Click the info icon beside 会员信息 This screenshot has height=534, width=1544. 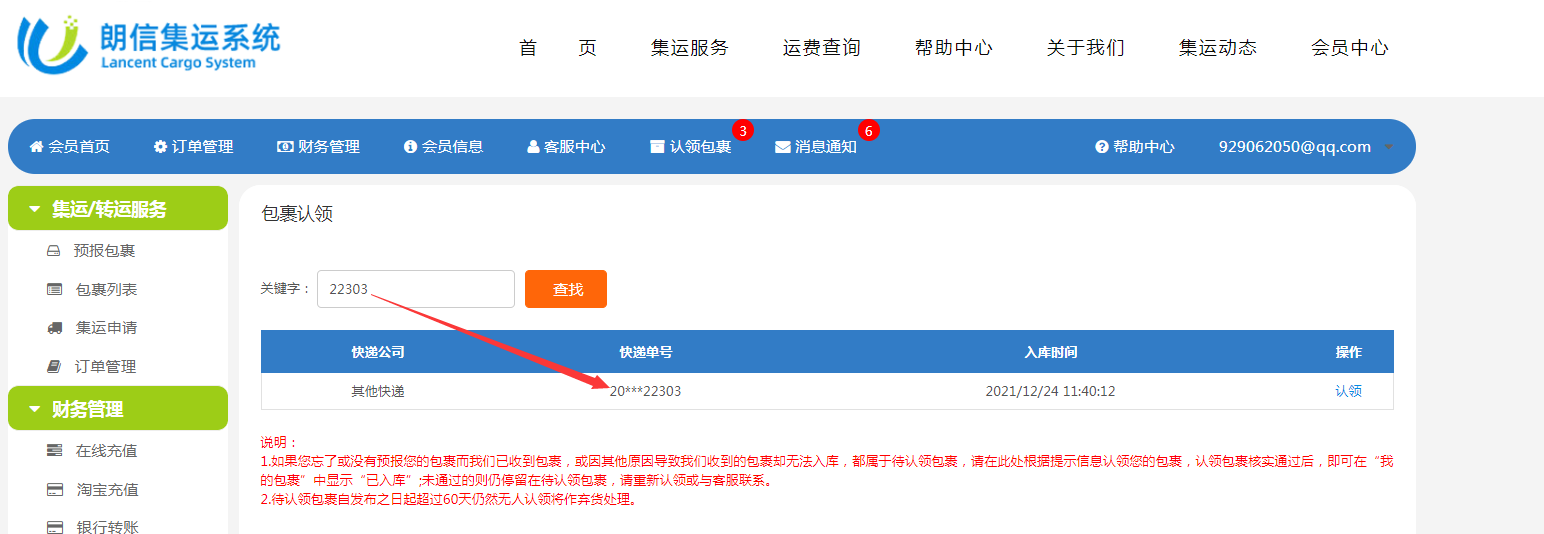(410, 147)
